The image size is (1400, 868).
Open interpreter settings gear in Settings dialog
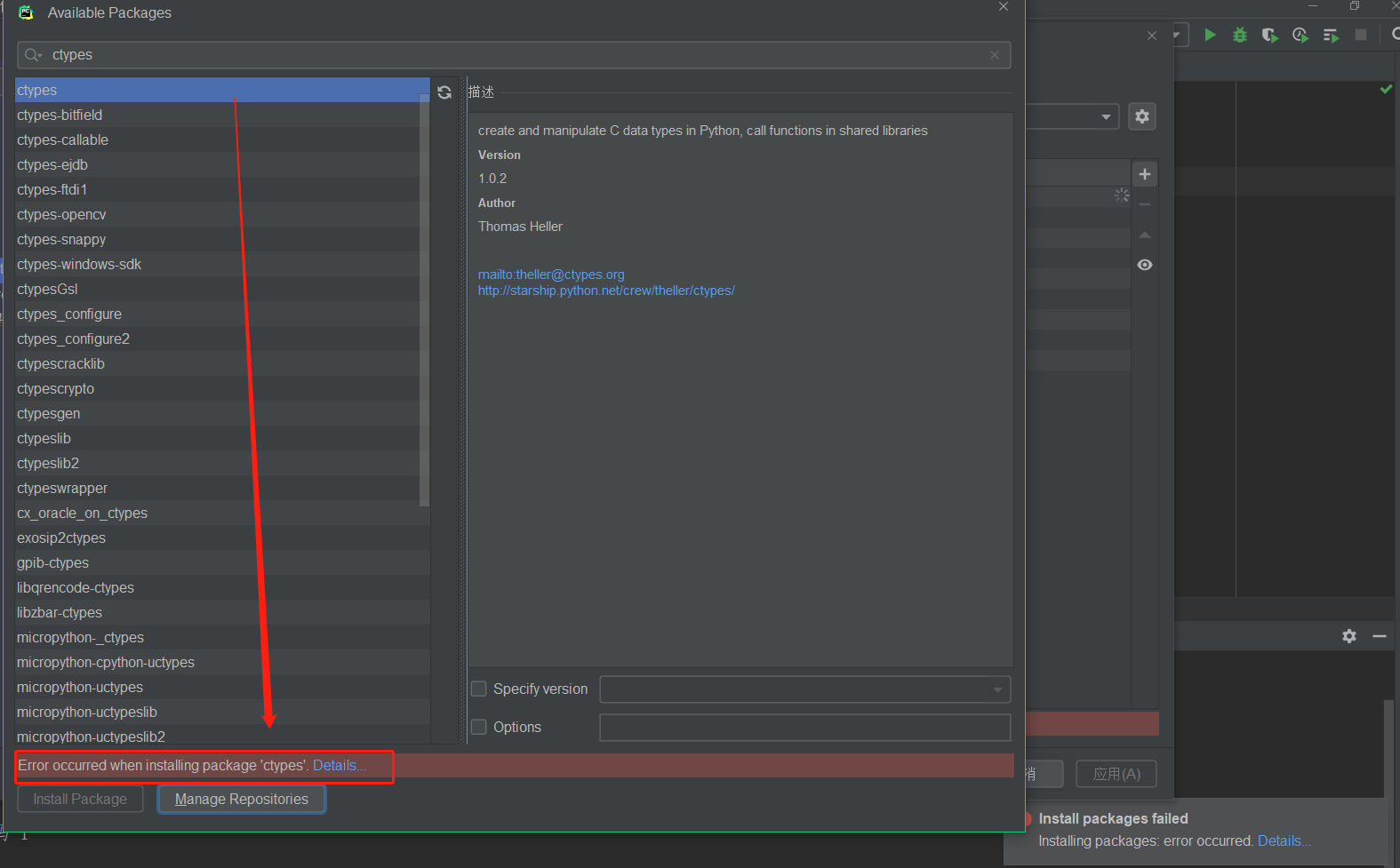[x=1142, y=116]
